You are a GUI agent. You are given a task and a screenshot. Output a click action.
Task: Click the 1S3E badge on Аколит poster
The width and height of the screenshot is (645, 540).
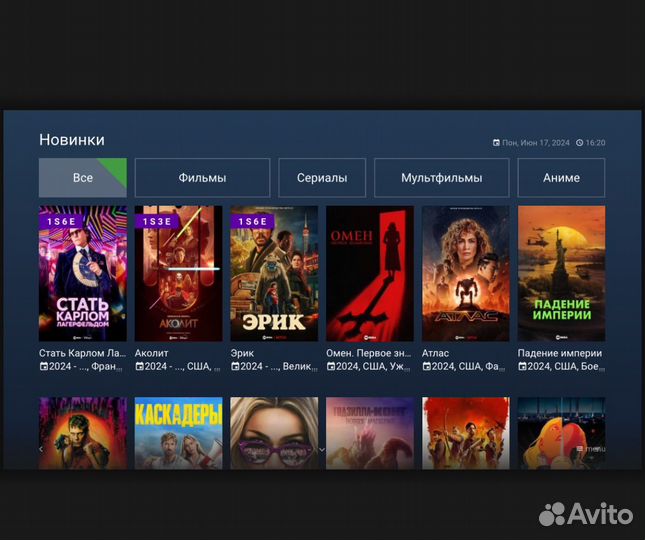pos(157,221)
